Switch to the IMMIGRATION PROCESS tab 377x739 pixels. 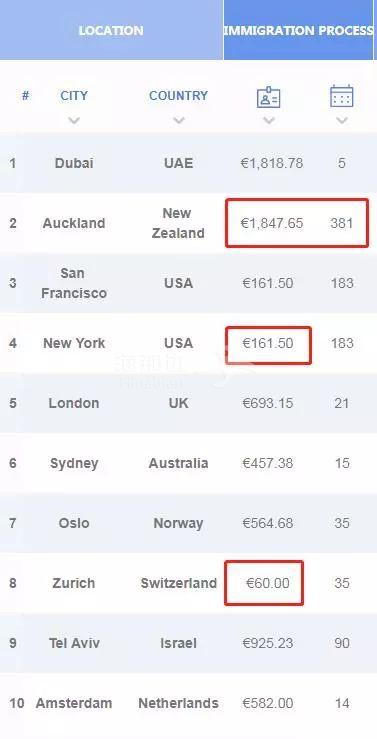pos(298,30)
